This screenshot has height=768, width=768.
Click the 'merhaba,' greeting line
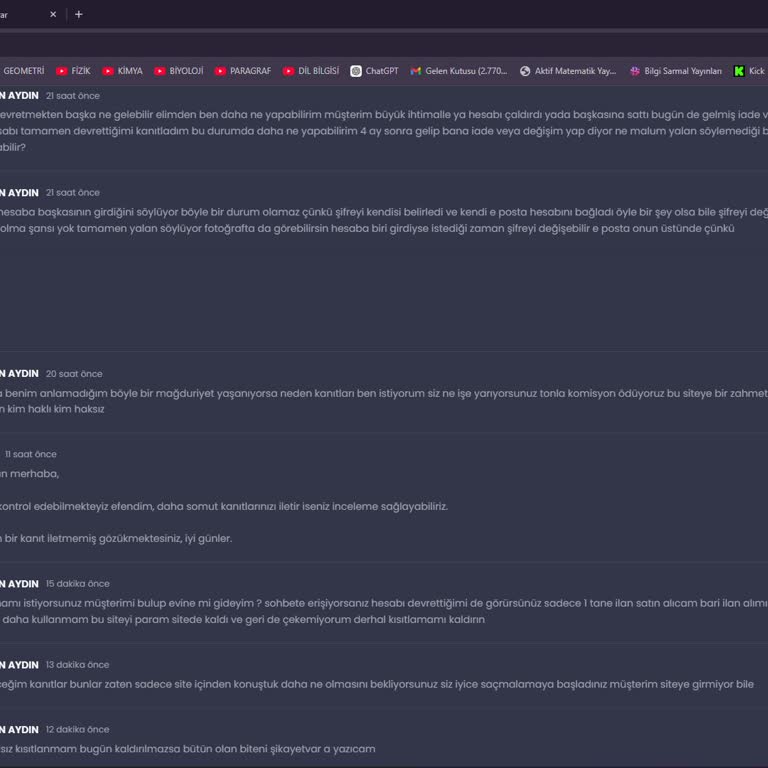(x=30, y=474)
